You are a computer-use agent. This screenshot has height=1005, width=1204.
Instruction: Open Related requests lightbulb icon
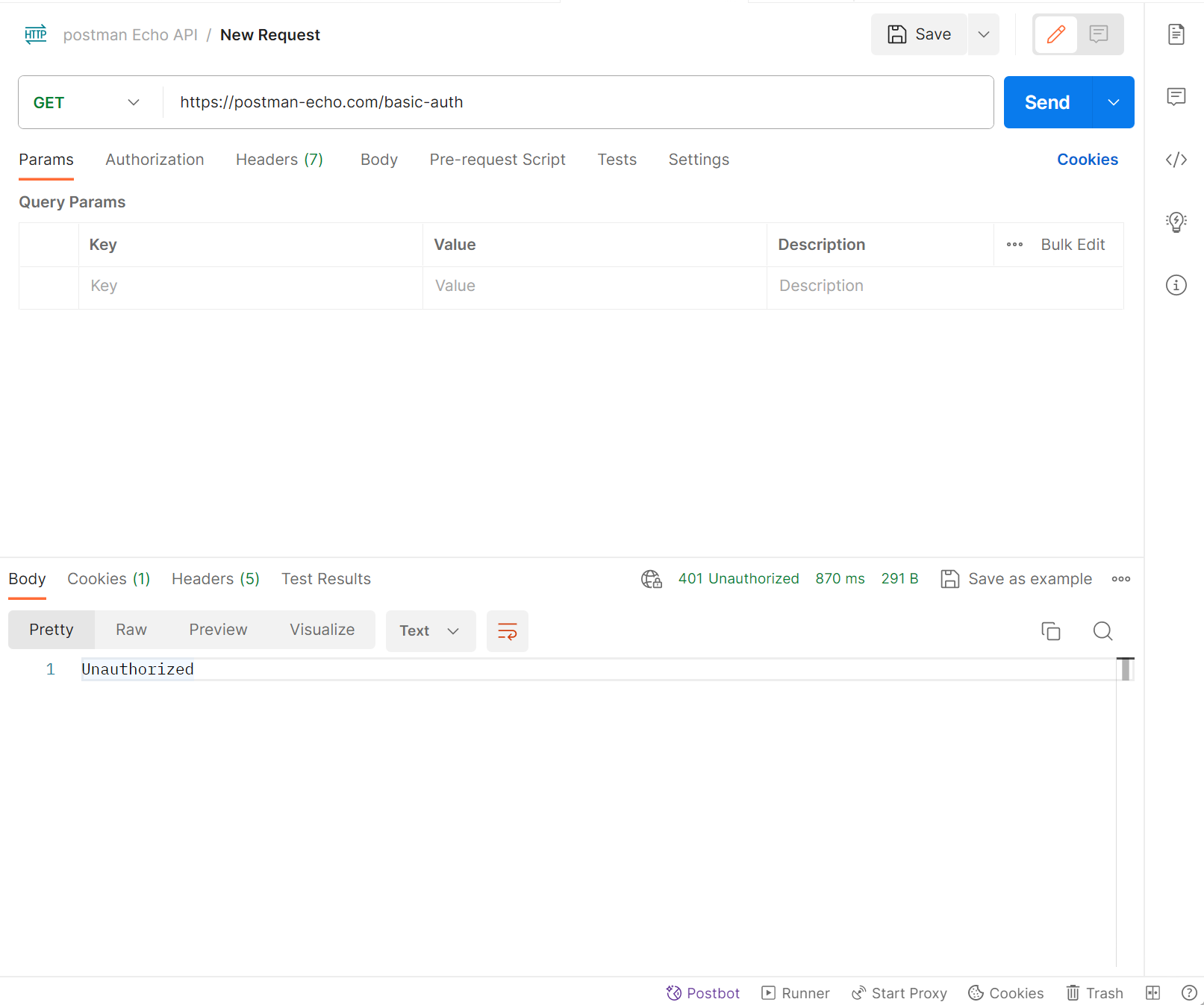pos(1176,222)
